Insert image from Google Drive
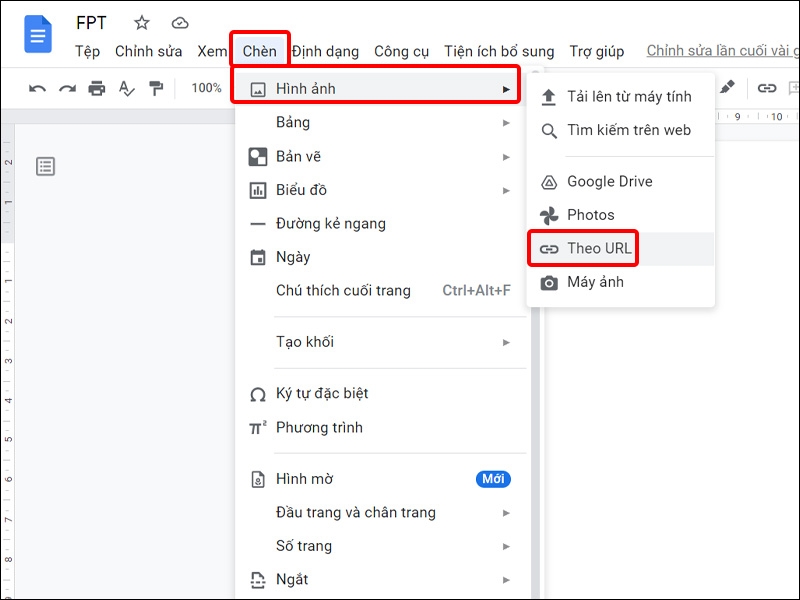Viewport: 800px width, 600px height. [x=620, y=182]
